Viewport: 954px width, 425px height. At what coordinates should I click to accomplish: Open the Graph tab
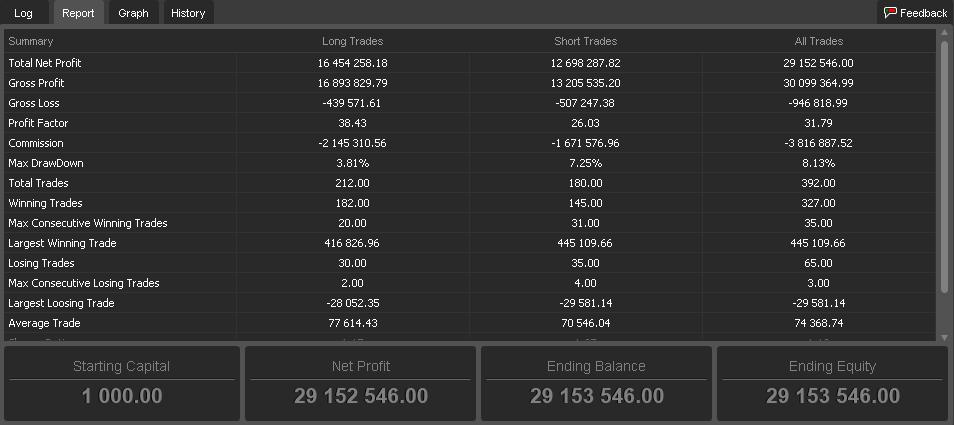(x=133, y=13)
